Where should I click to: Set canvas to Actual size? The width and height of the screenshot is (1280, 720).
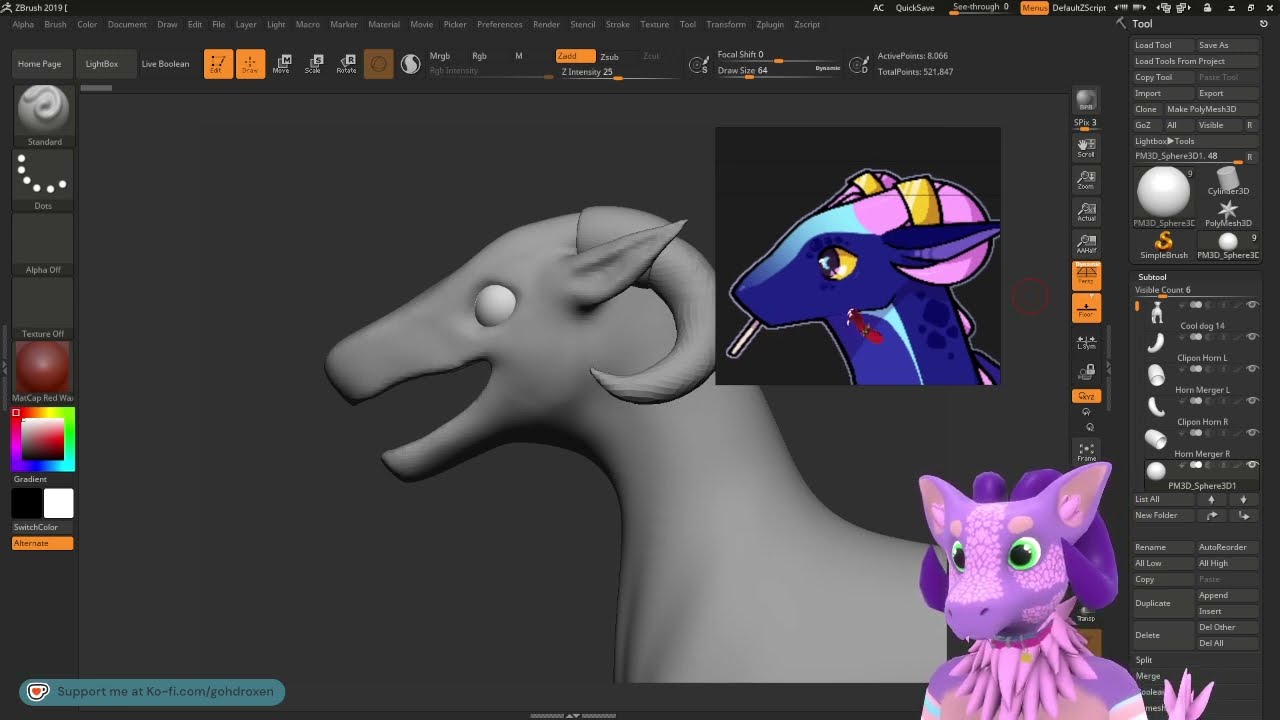pos(1086,212)
